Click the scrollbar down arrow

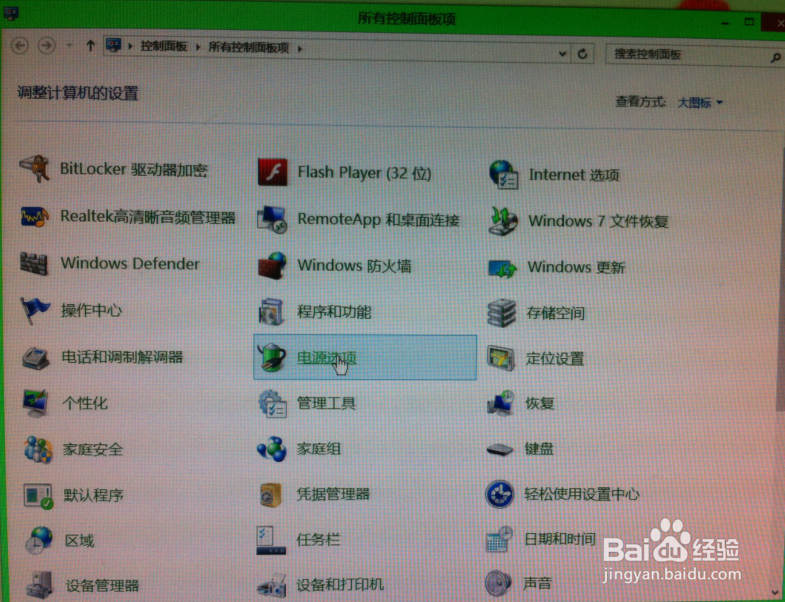click(x=777, y=593)
